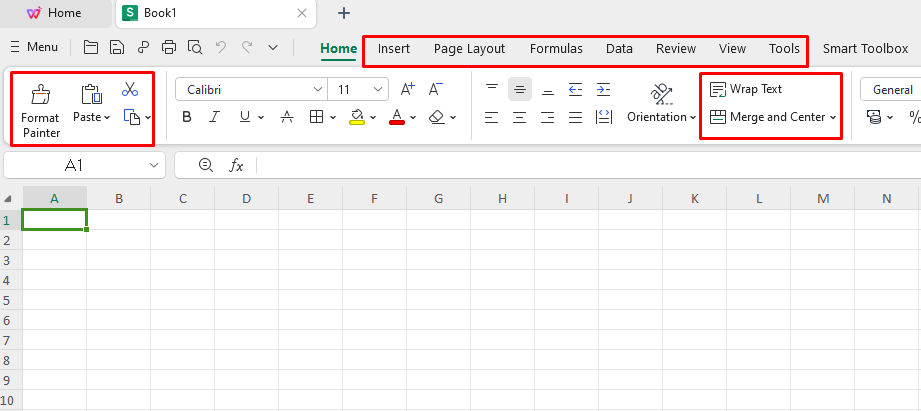Screen dimensions: 921x411
Task: Redo the last action
Action: [x=247, y=48]
